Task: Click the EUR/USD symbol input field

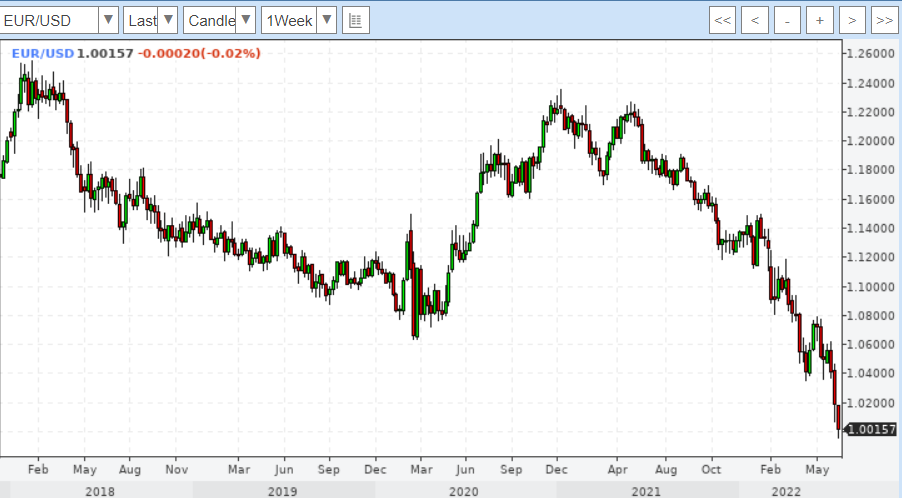Action: point(49,20)
